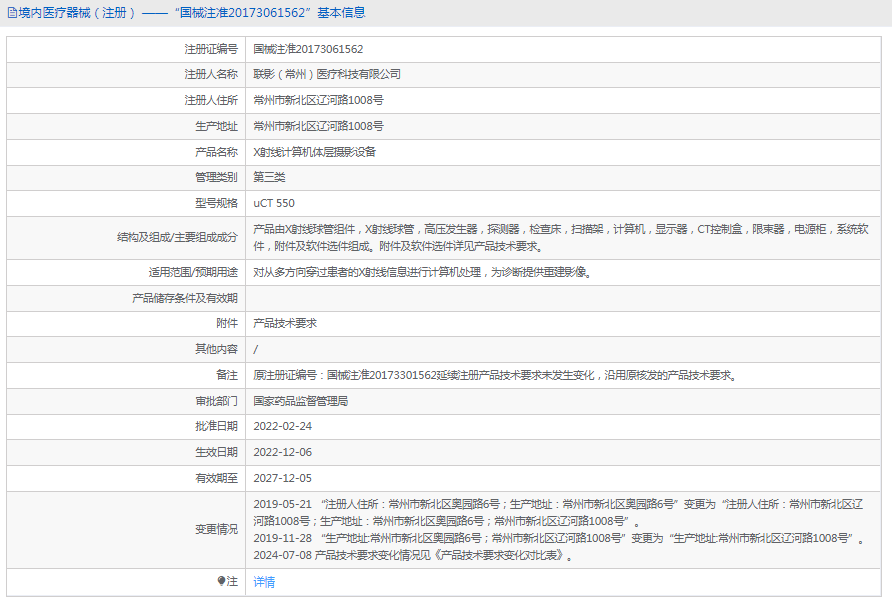Click the approval date 2022-02-24
The image size is (892, 601).
[283, 426]
